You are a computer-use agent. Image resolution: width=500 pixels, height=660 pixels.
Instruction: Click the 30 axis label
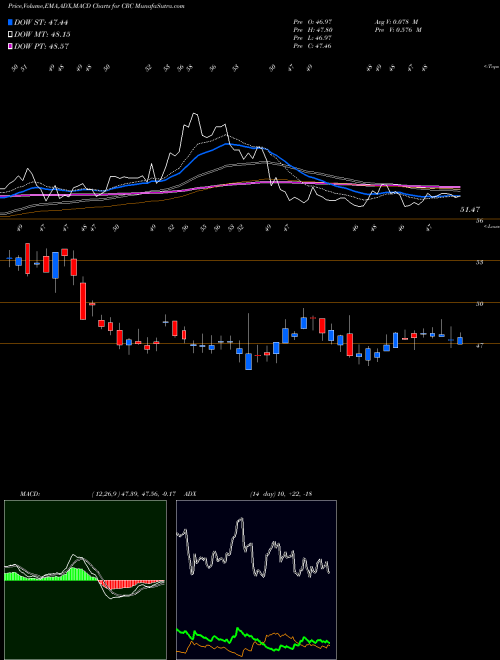click(479, 304)
